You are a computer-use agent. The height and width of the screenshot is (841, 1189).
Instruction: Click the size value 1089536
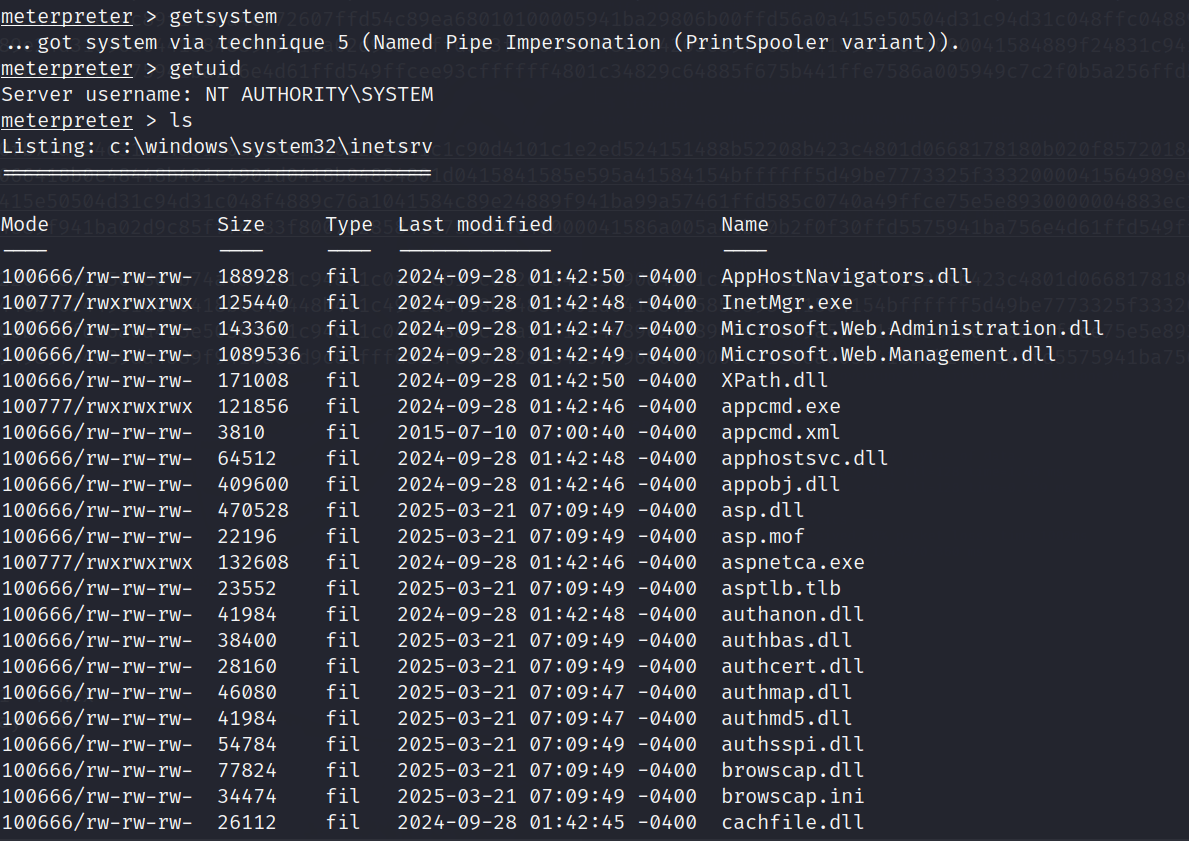[253, 354]
